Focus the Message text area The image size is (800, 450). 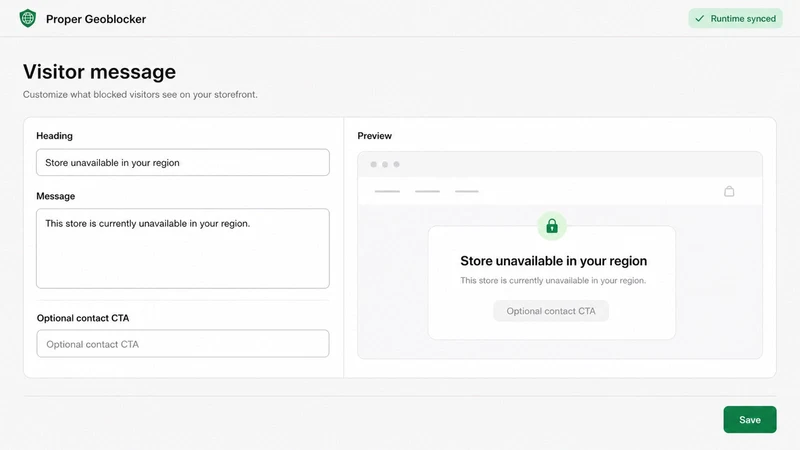(183, 248)
